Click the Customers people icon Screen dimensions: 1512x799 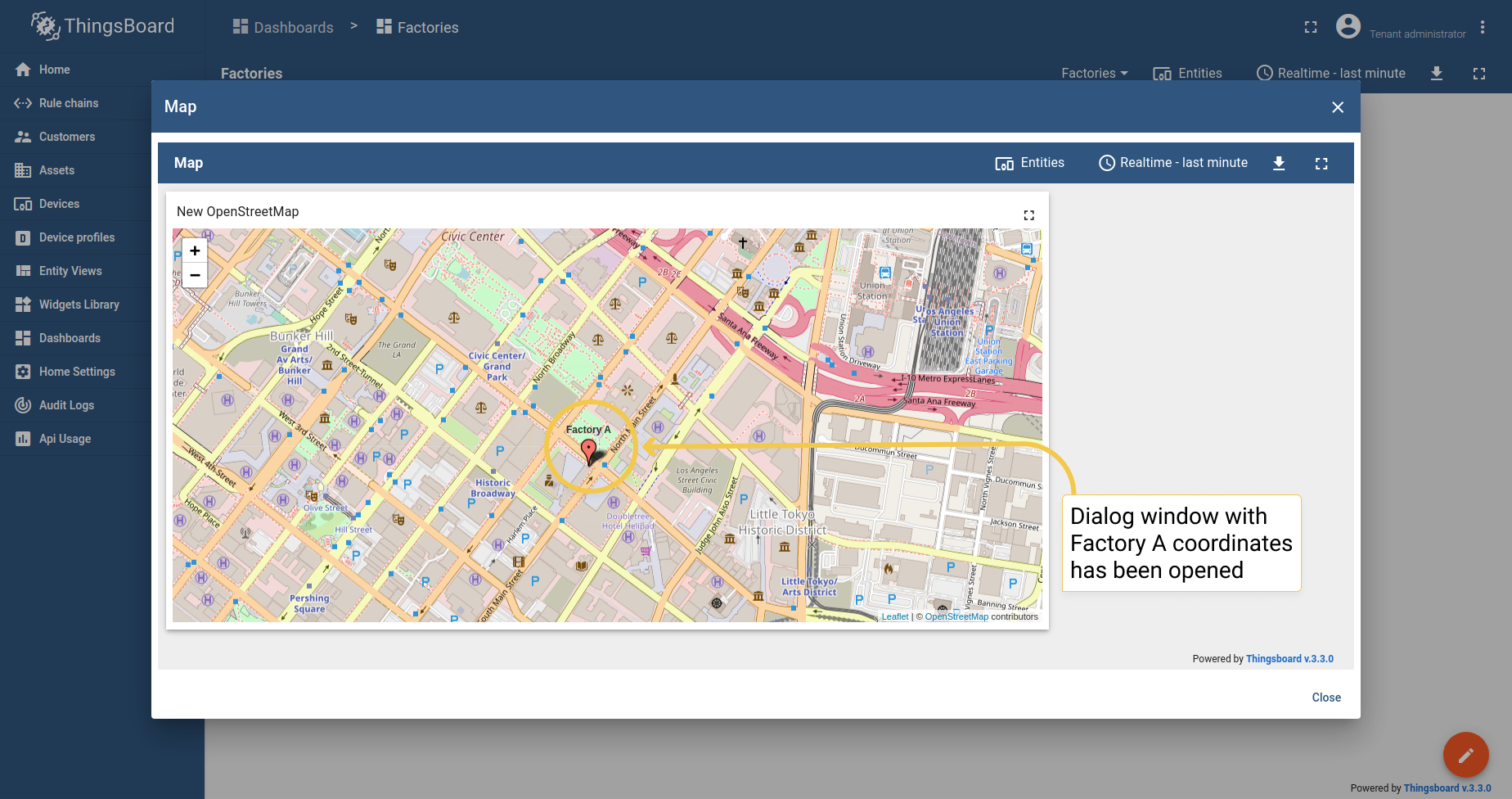[23, 137]
